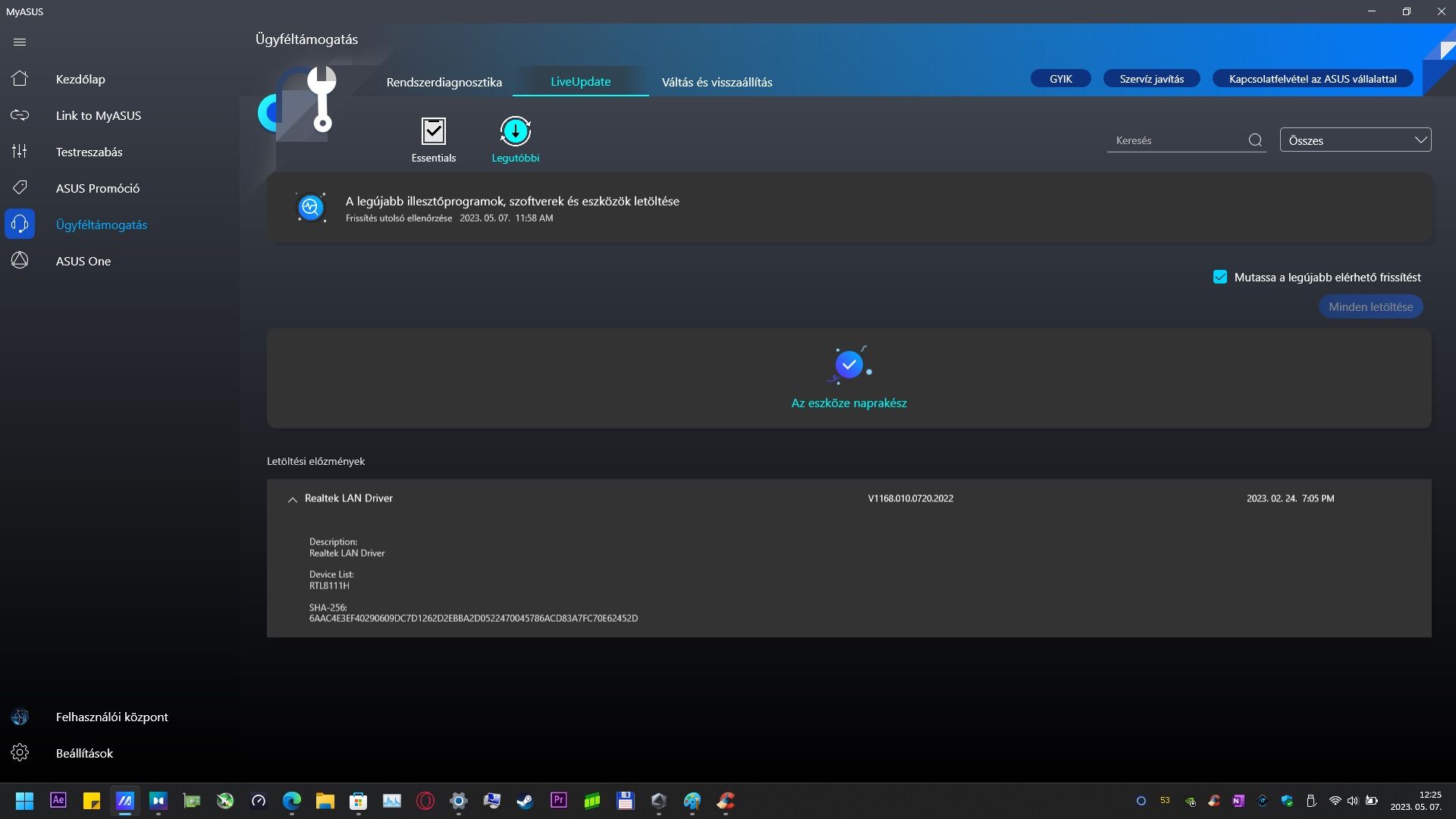The height and width of the screenshot is (819, 1456).
Task: Open Link to MyASUS
Action: tap(98, 115)
